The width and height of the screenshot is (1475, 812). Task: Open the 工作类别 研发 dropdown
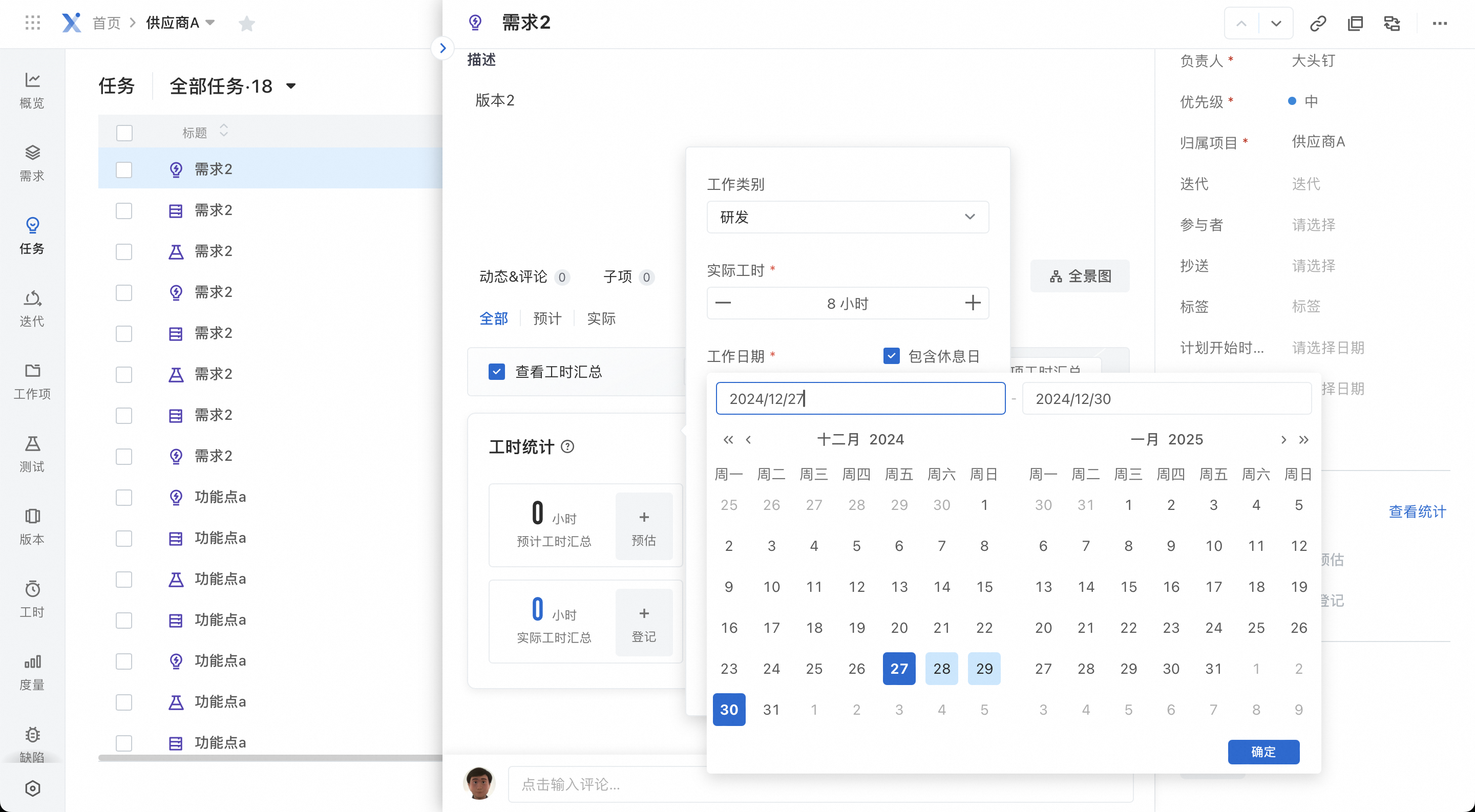pyautogui.click(x=848, y=217)
